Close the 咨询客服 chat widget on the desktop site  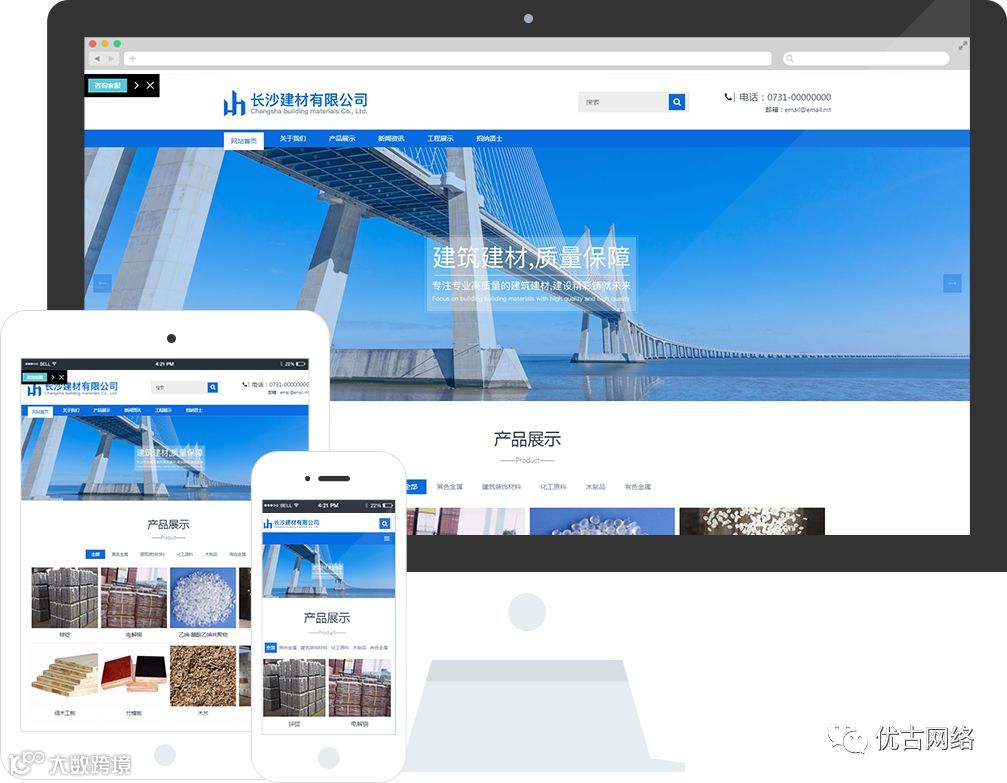(150, 85)
